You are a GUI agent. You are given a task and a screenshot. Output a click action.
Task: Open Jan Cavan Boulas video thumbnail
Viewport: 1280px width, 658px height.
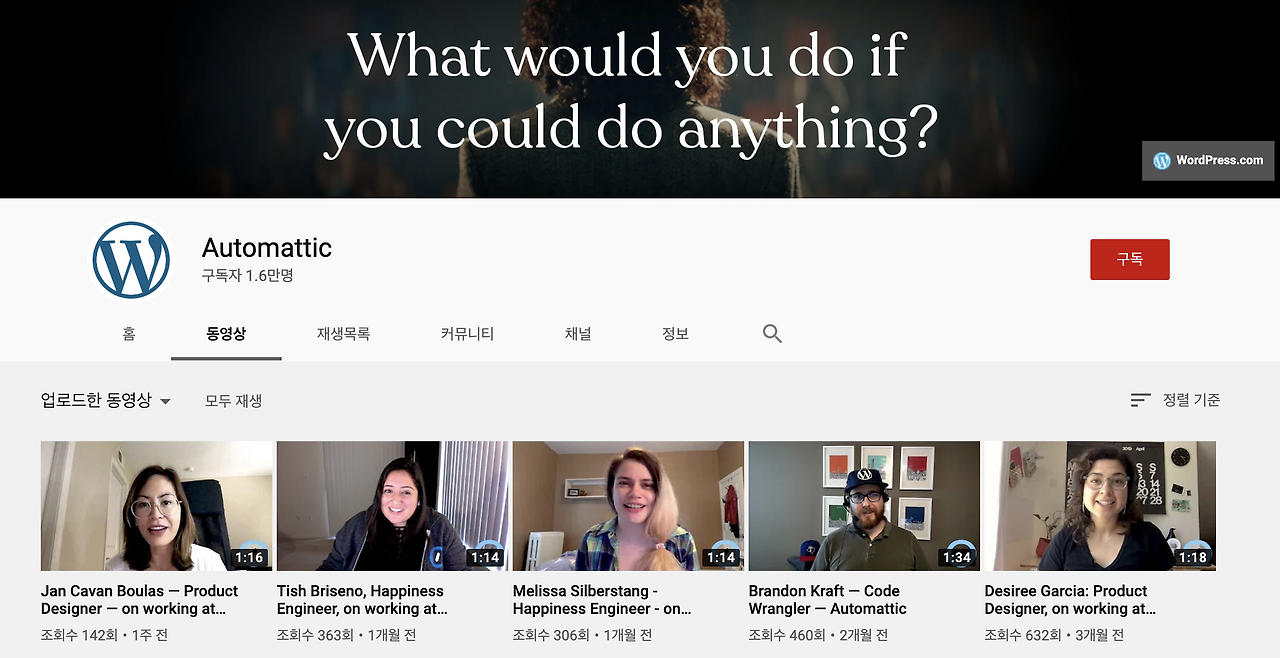[156, 506]
